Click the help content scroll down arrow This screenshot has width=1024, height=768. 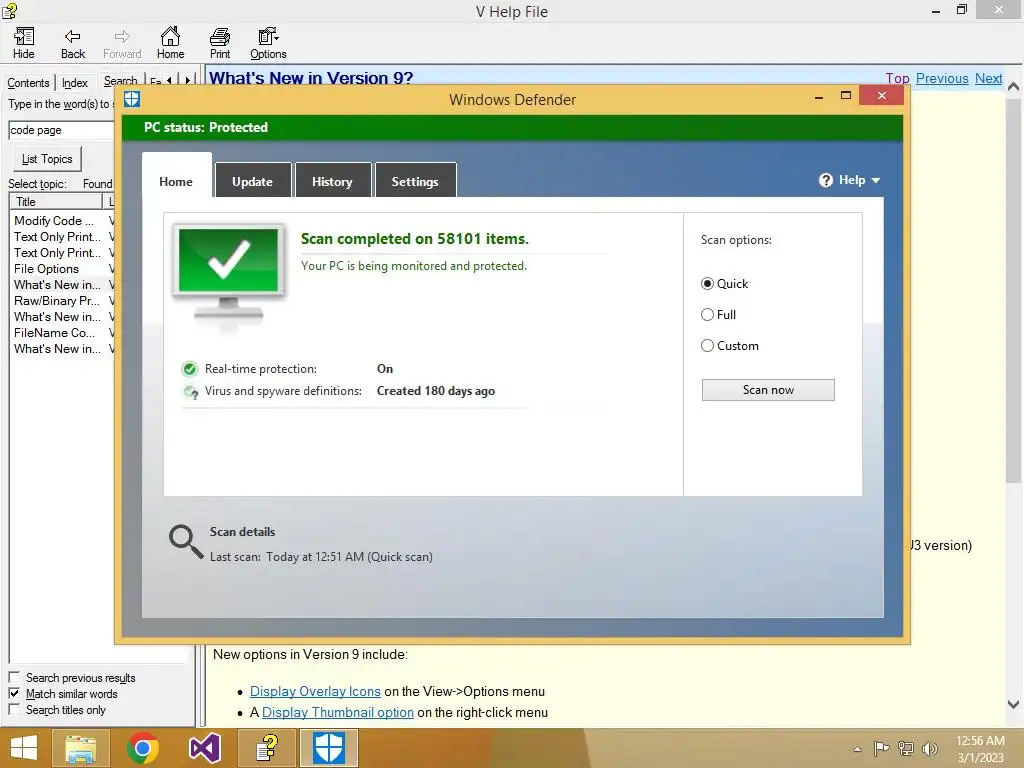pos(1014,704)
